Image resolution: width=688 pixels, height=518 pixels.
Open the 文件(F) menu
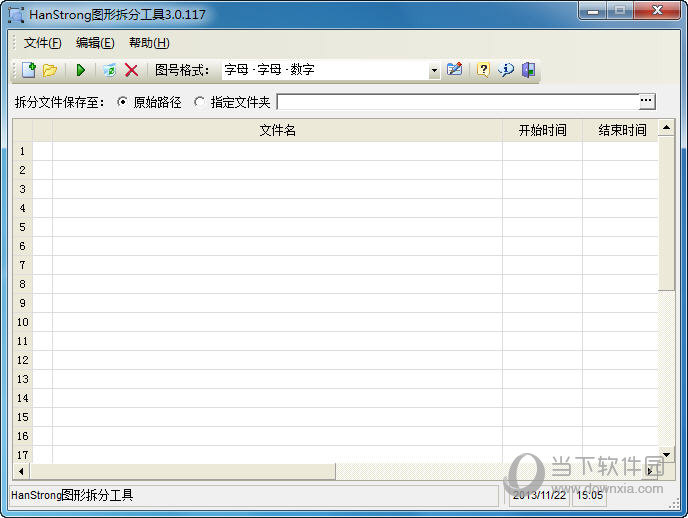tap(43, 43)
